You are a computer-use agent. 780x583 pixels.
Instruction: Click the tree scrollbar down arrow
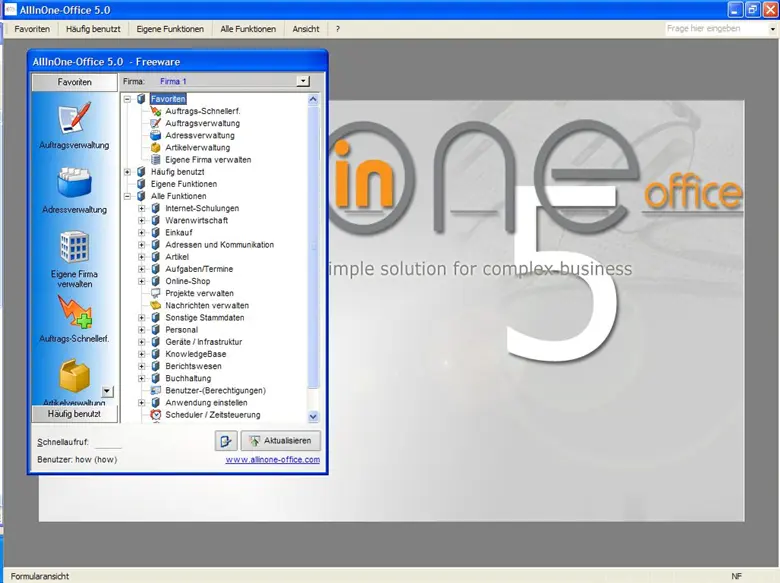click(x=313, y=417)
